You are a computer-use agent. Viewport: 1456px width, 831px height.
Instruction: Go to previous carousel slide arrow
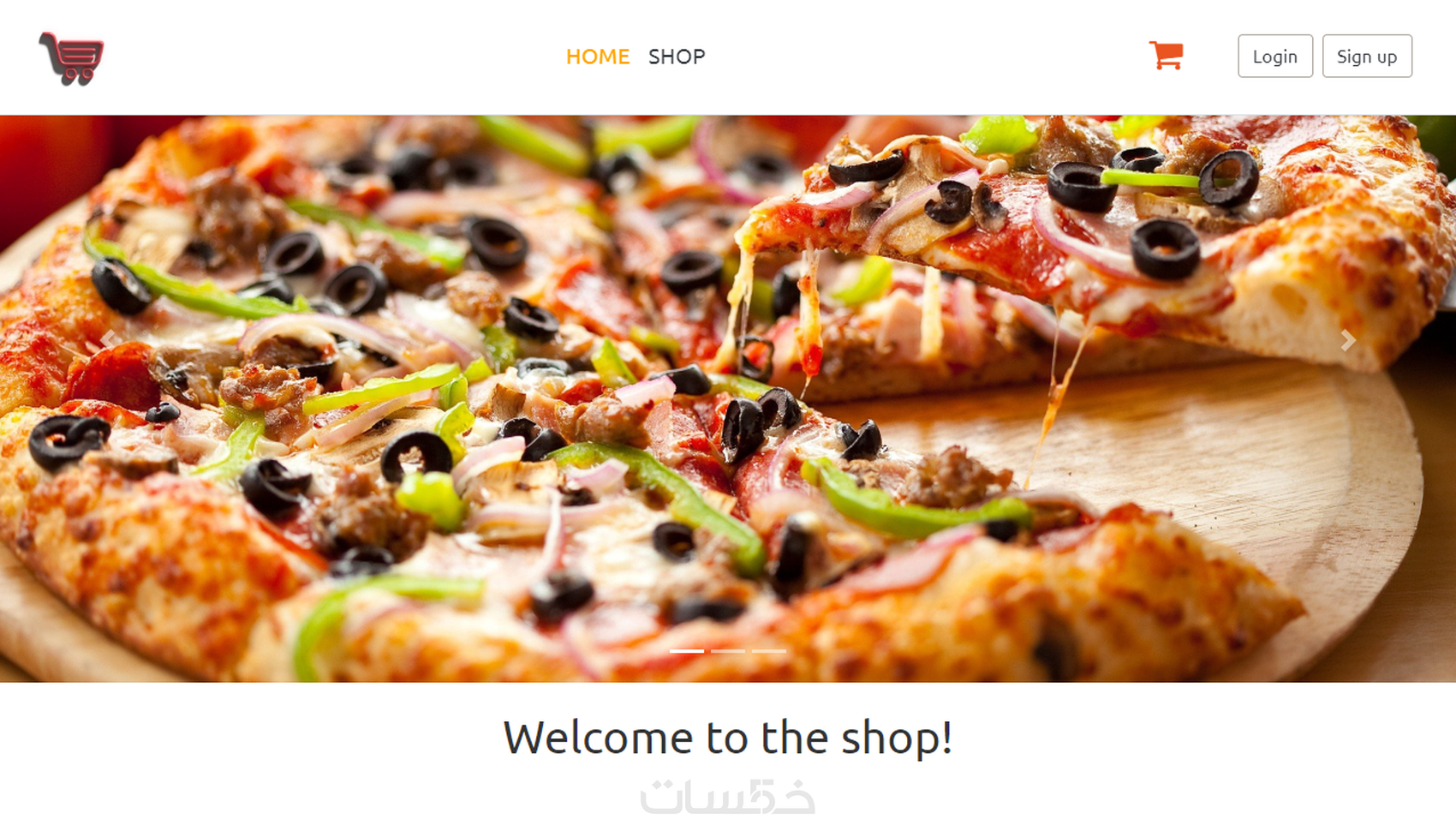pos(108,339)
